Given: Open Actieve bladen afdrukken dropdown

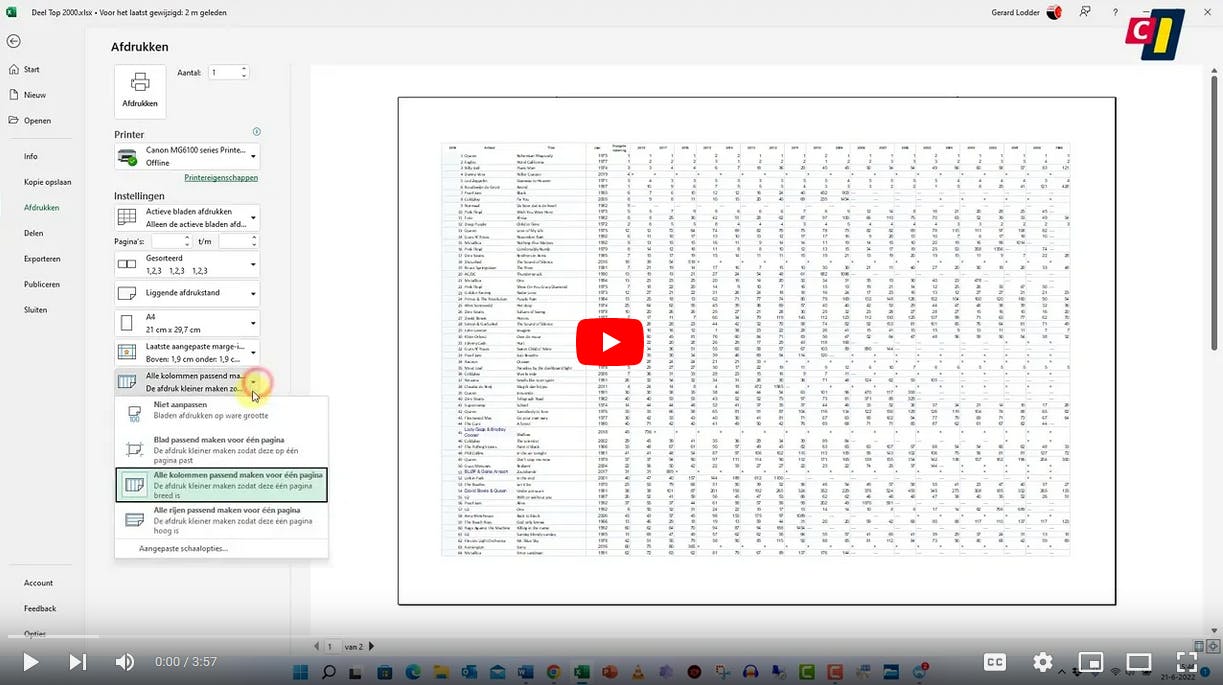Looking at the screenshot, I should (187, 218).
